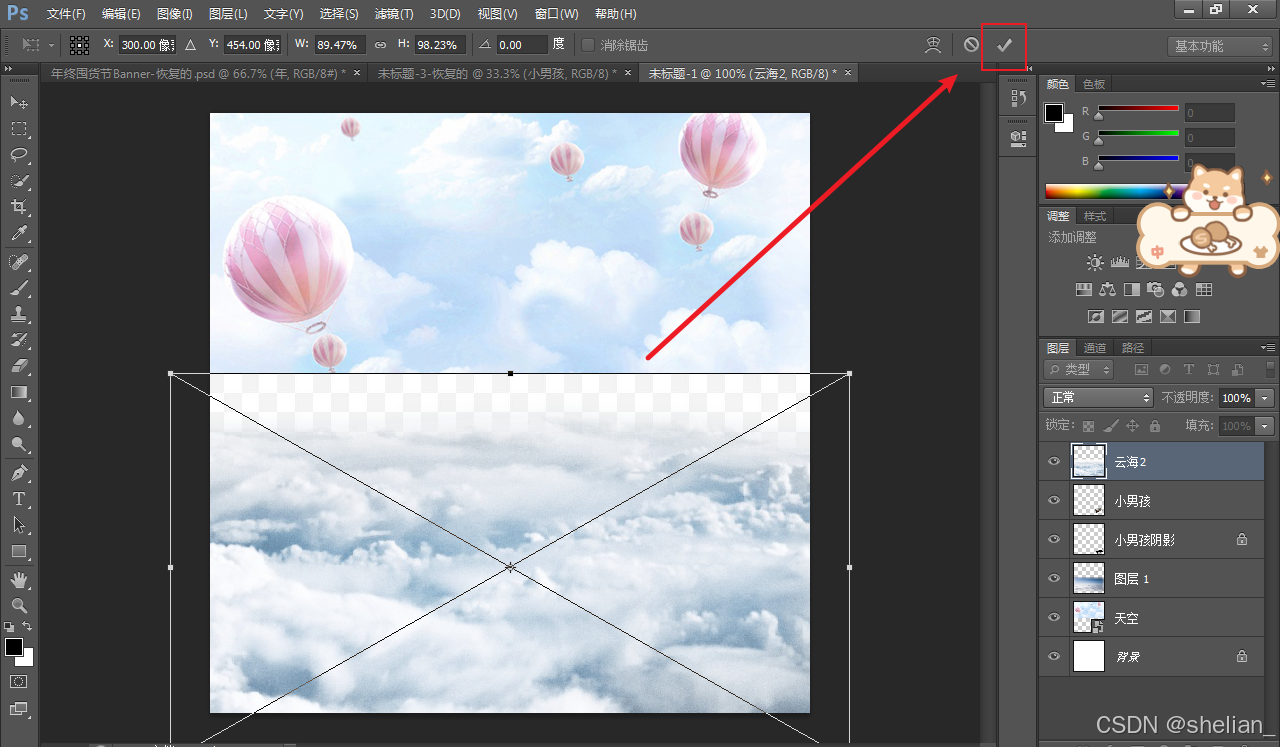Toggle relative positioning triangle for reference point

pos(190,45)
